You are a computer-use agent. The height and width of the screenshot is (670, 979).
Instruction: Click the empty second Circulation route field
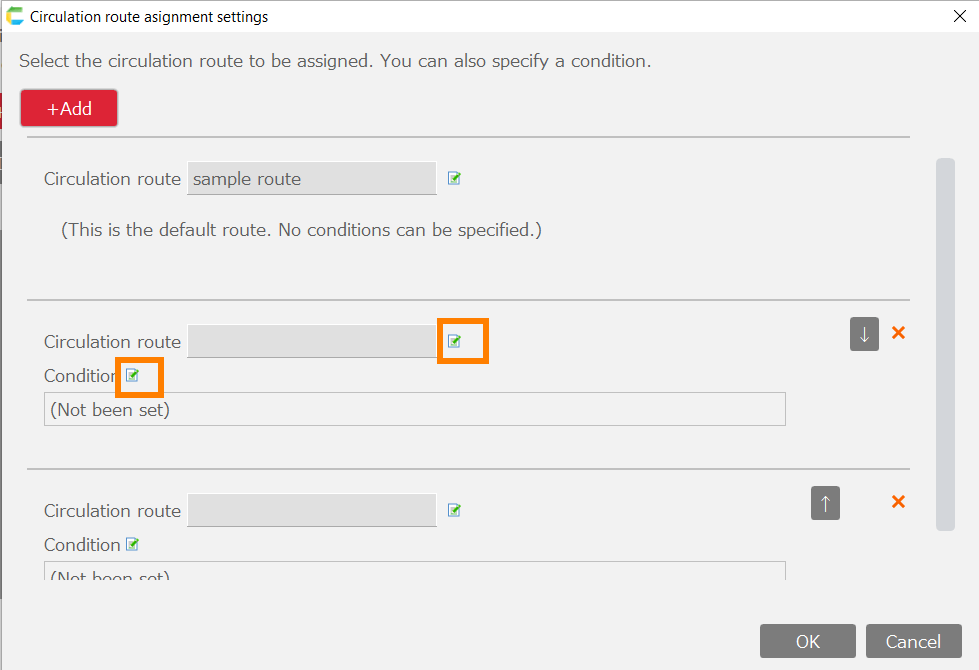(311, 341)
